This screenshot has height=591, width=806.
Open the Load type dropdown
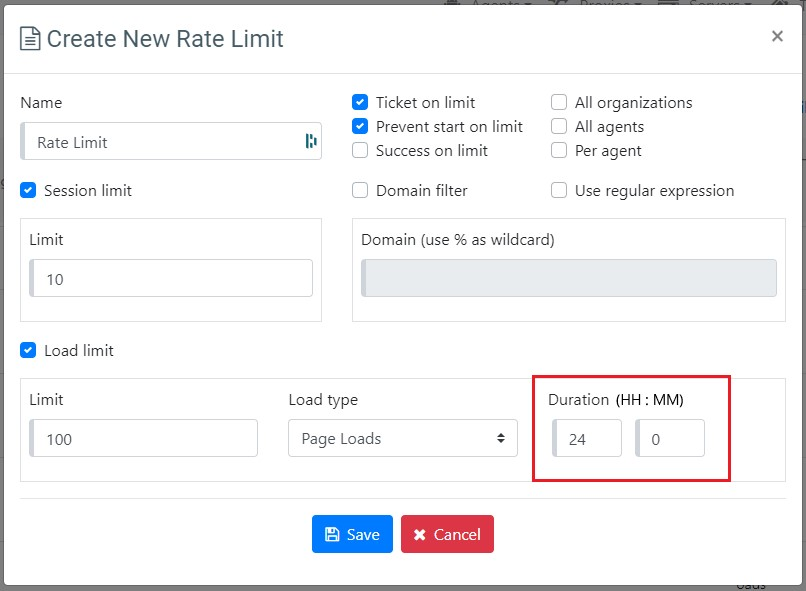tap(402, 438)
